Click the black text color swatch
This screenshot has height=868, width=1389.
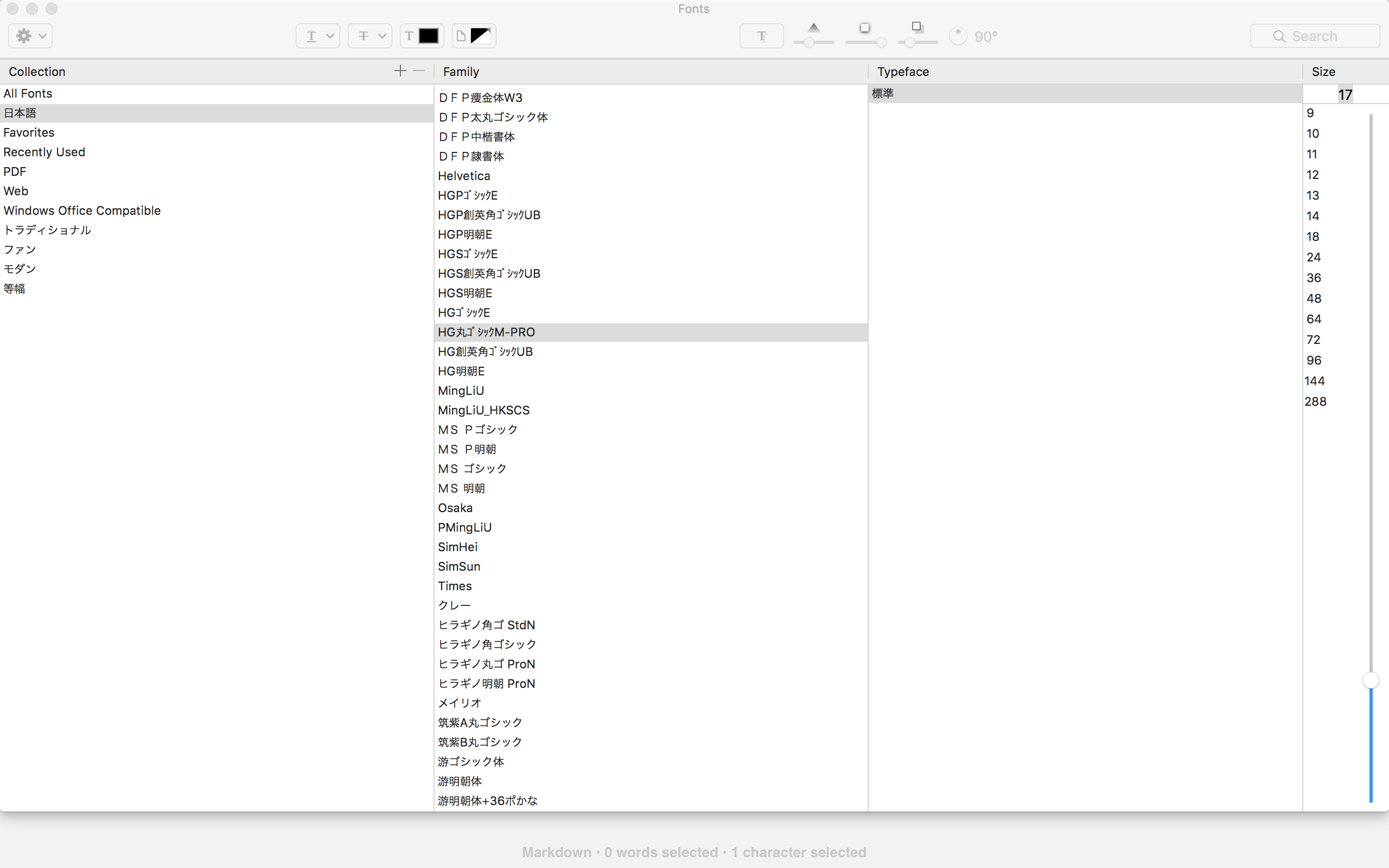coord(428,36)
